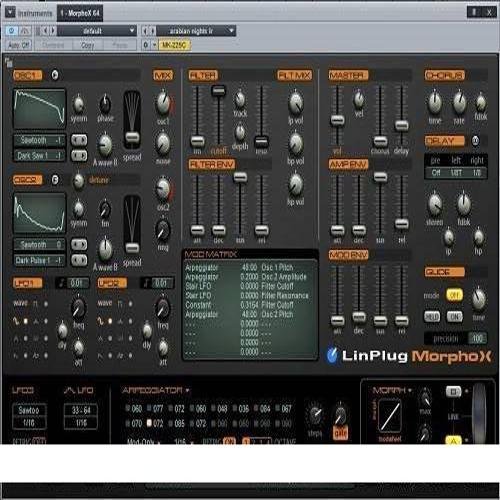
Task: Click the OSC2 fm knob
Action: click(x=105, y=209)
